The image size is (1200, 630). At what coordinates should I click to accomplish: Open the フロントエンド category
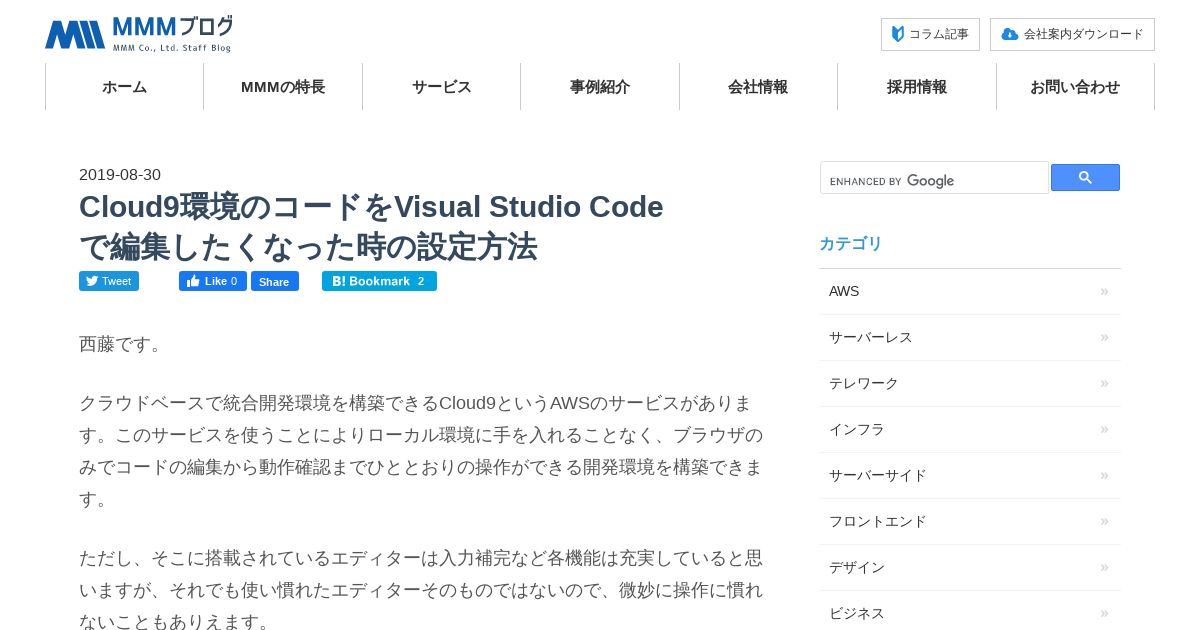(x=970, y=521)
